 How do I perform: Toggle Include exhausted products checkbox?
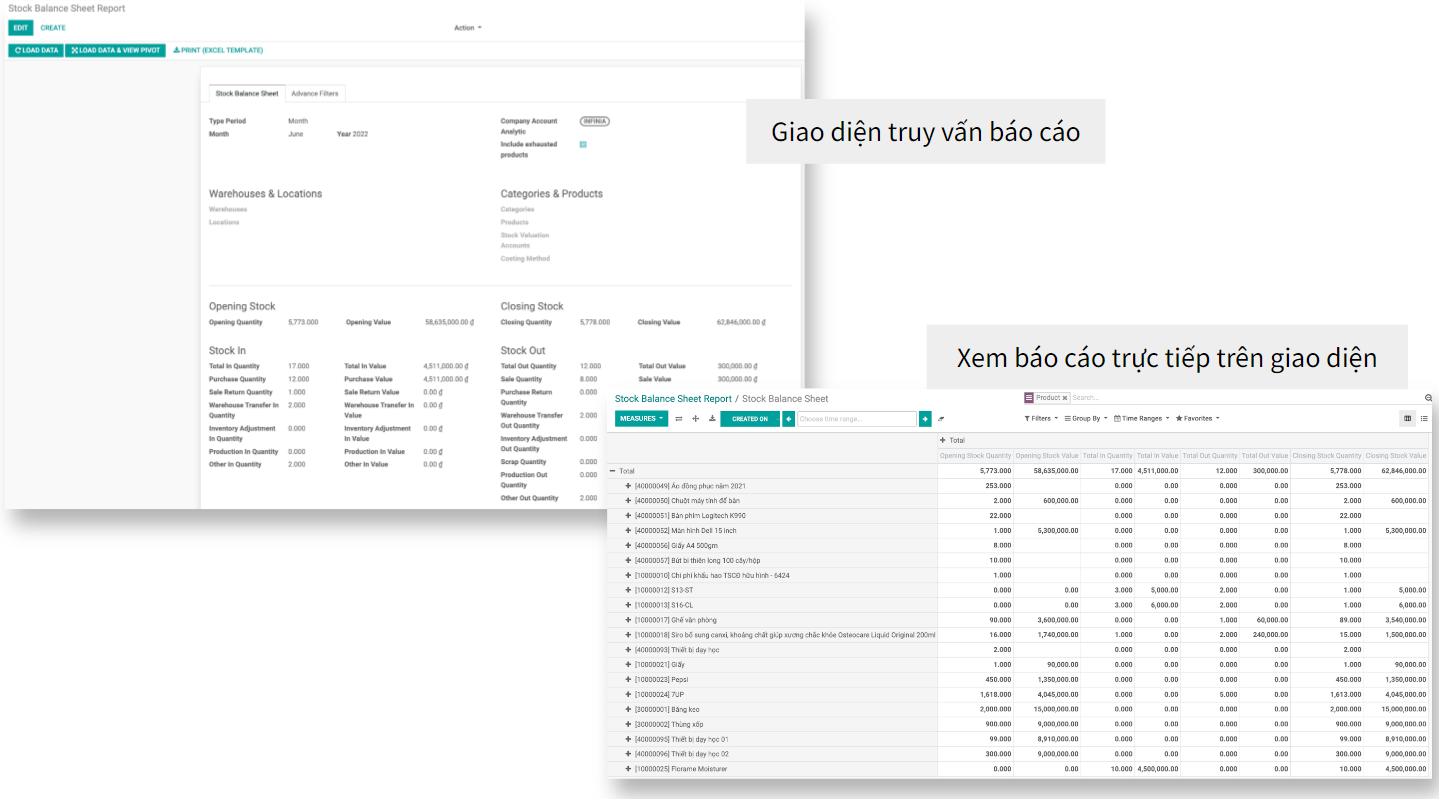point(583,144)
